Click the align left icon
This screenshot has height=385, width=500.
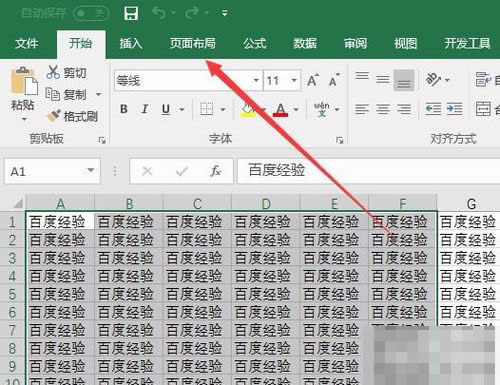(362, 109)
